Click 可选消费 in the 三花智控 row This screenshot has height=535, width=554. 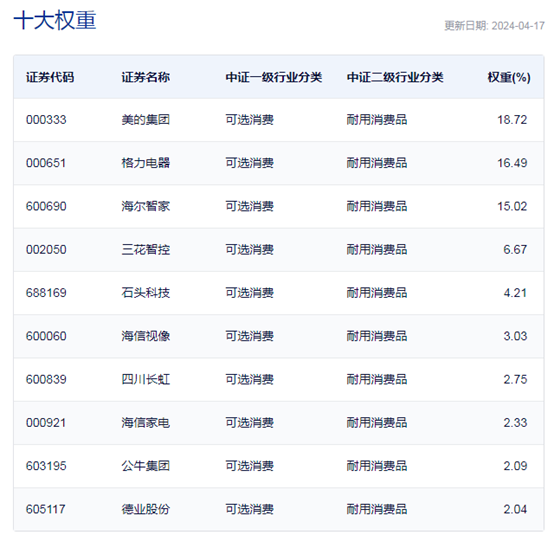tap(249, 249)
